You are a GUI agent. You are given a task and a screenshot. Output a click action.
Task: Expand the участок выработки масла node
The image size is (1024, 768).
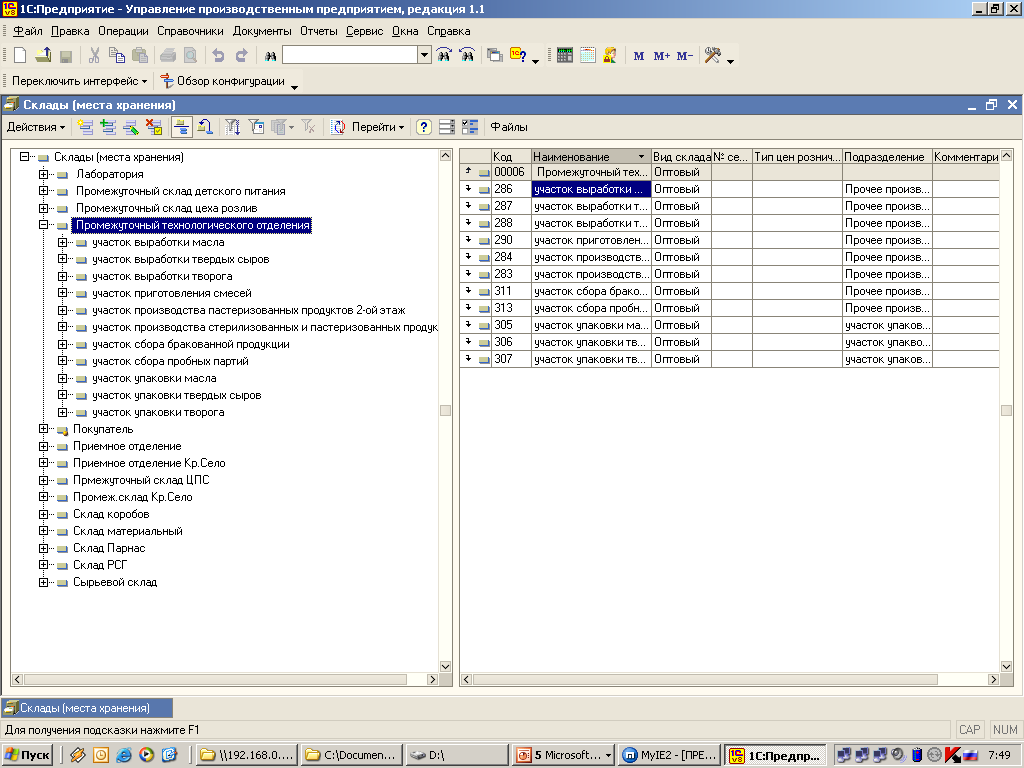(62, 242)
